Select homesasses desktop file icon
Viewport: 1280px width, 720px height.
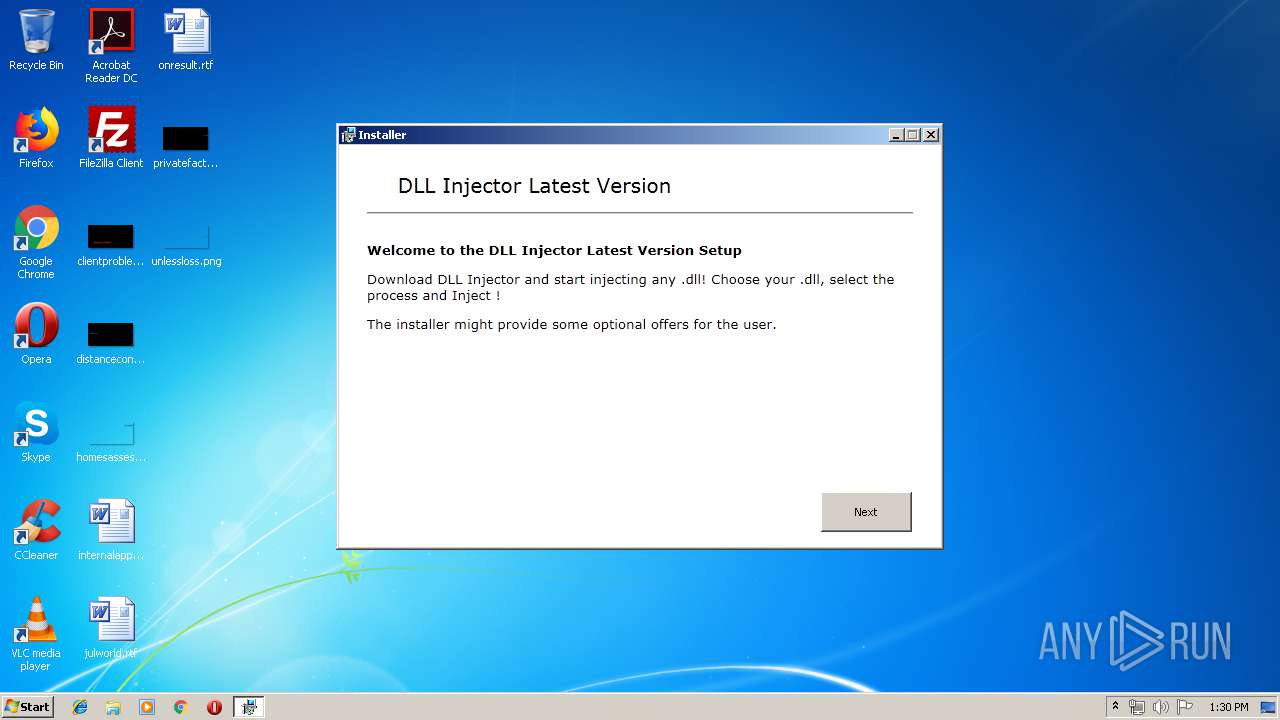[x=111, y=442]
